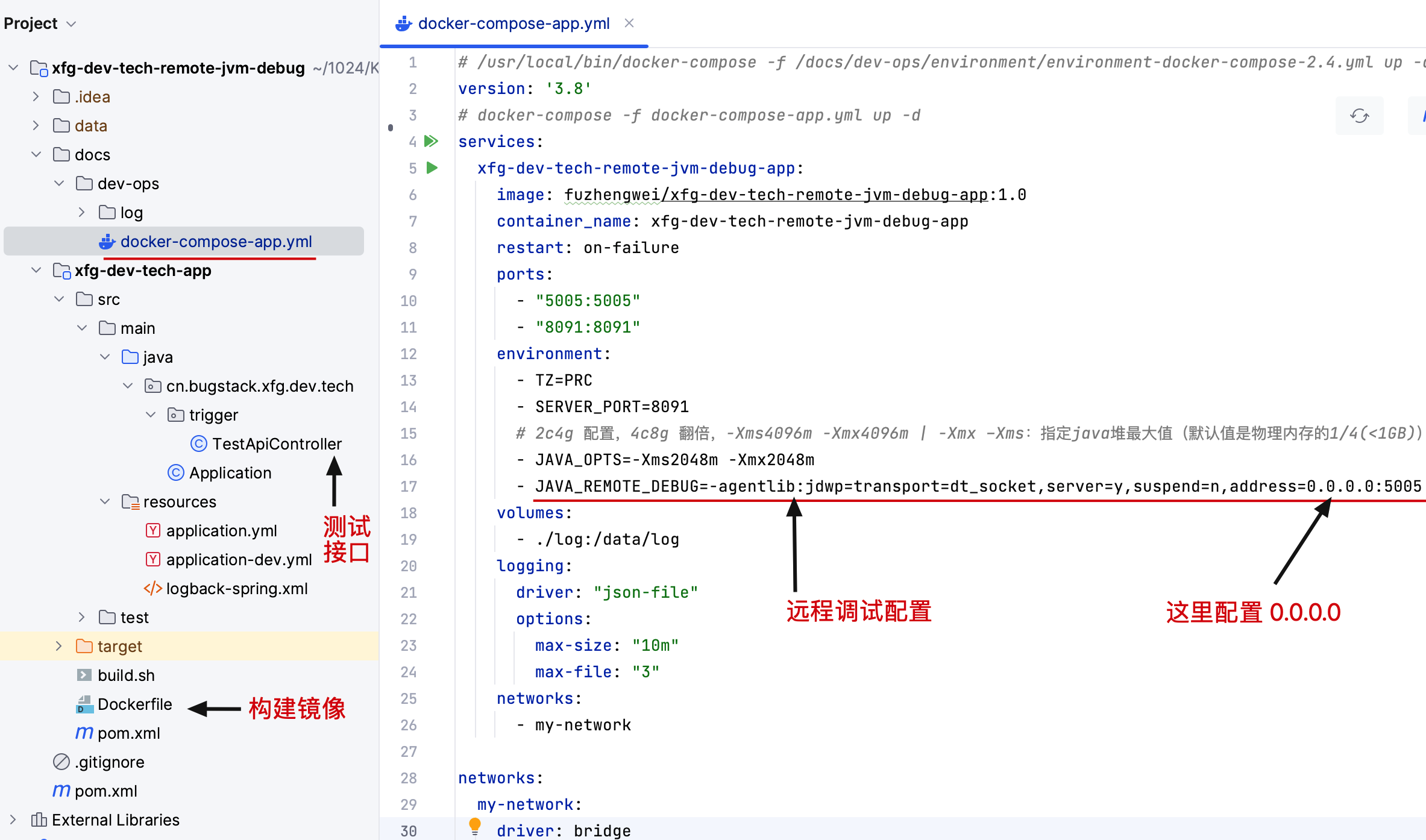
Task: Close the docker-compose-app.yml tab
Action: tap(629, 23)
